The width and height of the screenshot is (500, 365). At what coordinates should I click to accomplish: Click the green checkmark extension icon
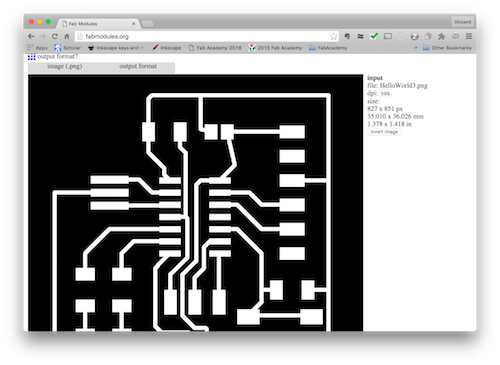374,36
